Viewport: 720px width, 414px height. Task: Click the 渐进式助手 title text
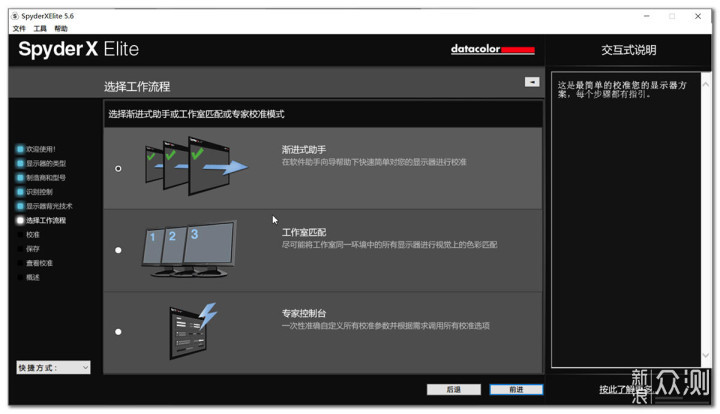[304, 150]
